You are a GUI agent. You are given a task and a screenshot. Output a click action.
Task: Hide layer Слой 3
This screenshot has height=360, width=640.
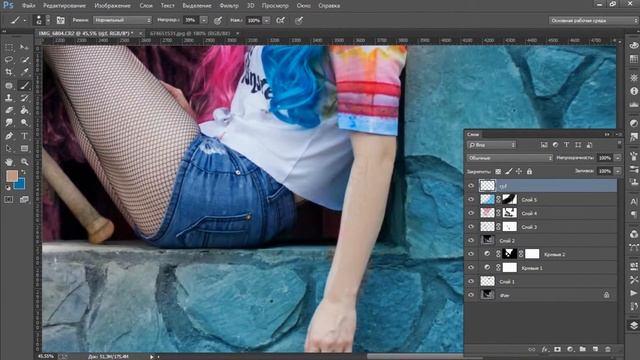coord(471,227)
